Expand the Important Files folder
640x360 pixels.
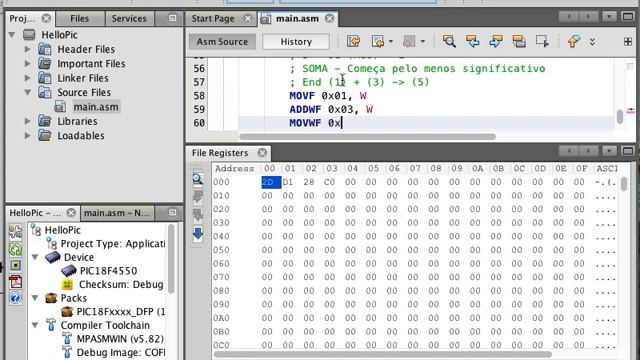pos(27,64)
